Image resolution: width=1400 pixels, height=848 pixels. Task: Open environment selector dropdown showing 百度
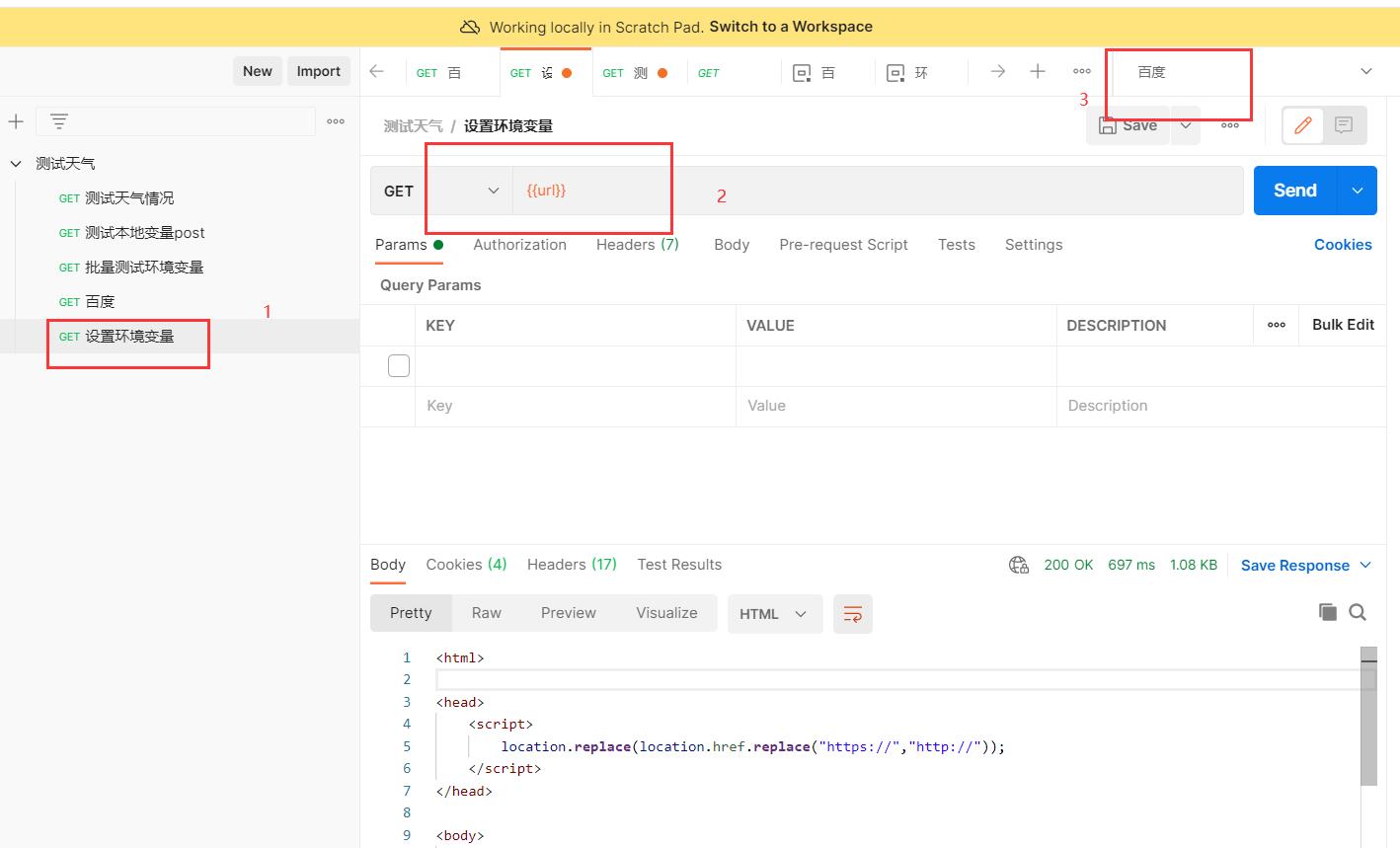pos(1254,71)
